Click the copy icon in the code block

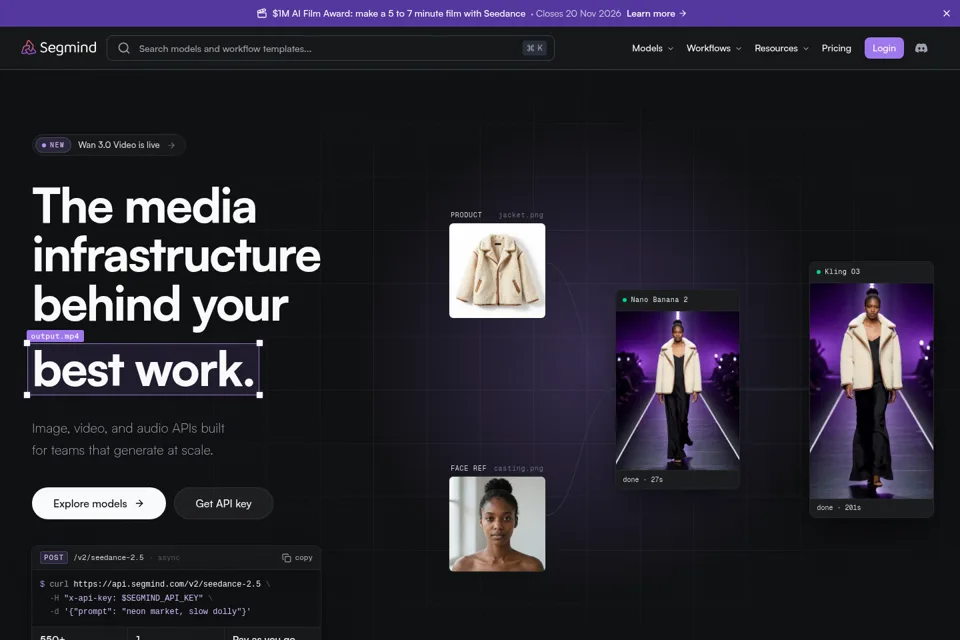tap(286, 557)
